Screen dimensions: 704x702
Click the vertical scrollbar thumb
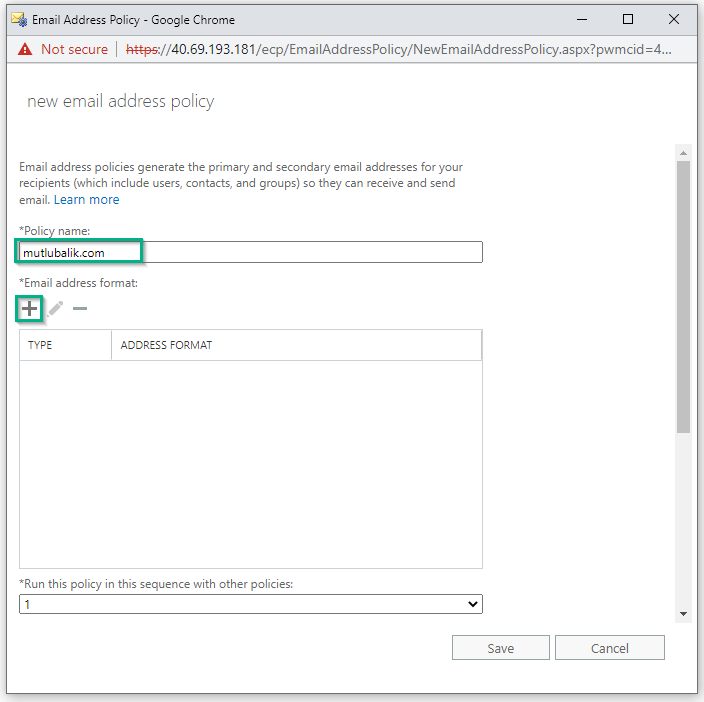[683, 297]
